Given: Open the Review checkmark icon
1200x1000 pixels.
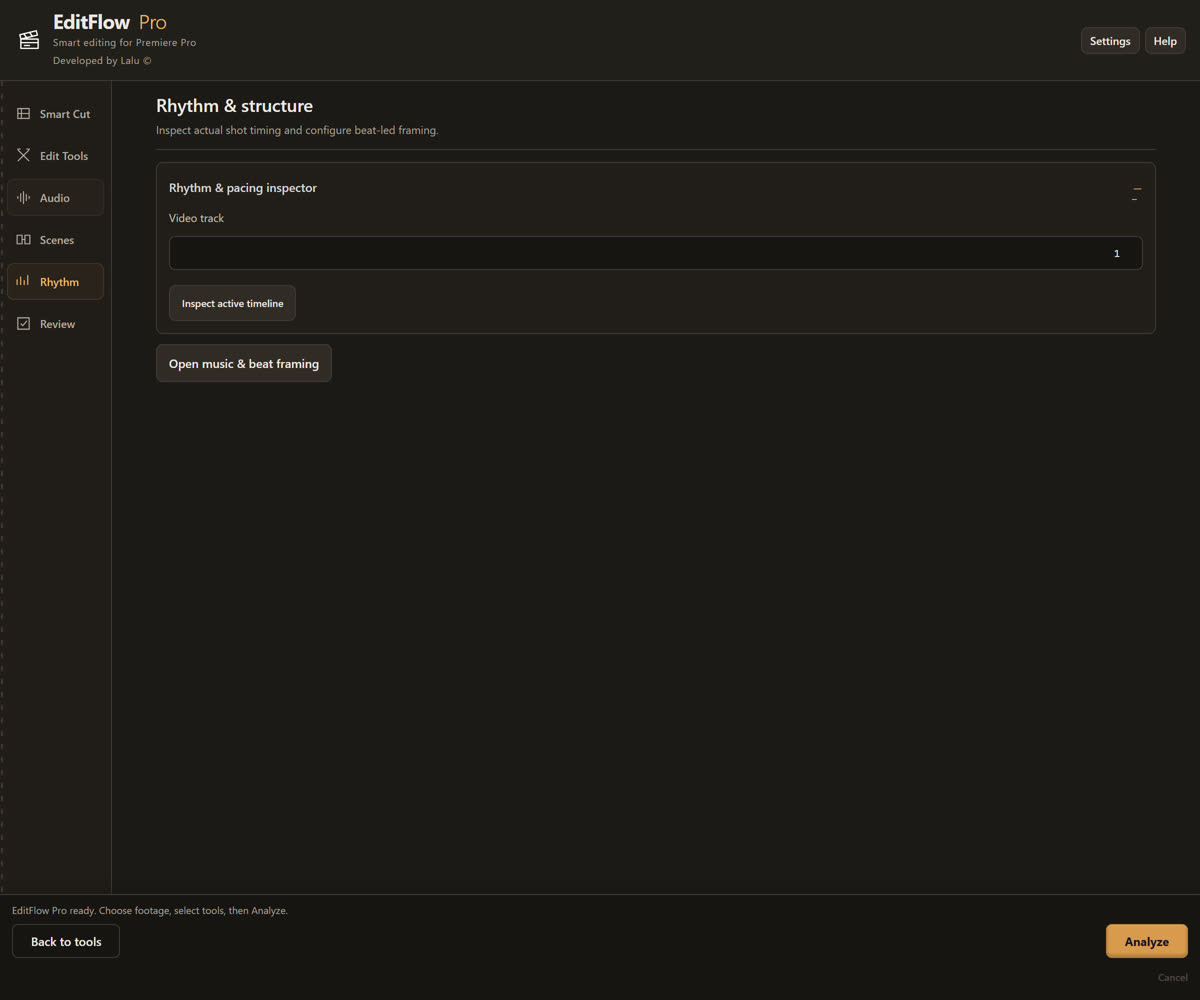Looking at the screenshot, I should [23, 324].
